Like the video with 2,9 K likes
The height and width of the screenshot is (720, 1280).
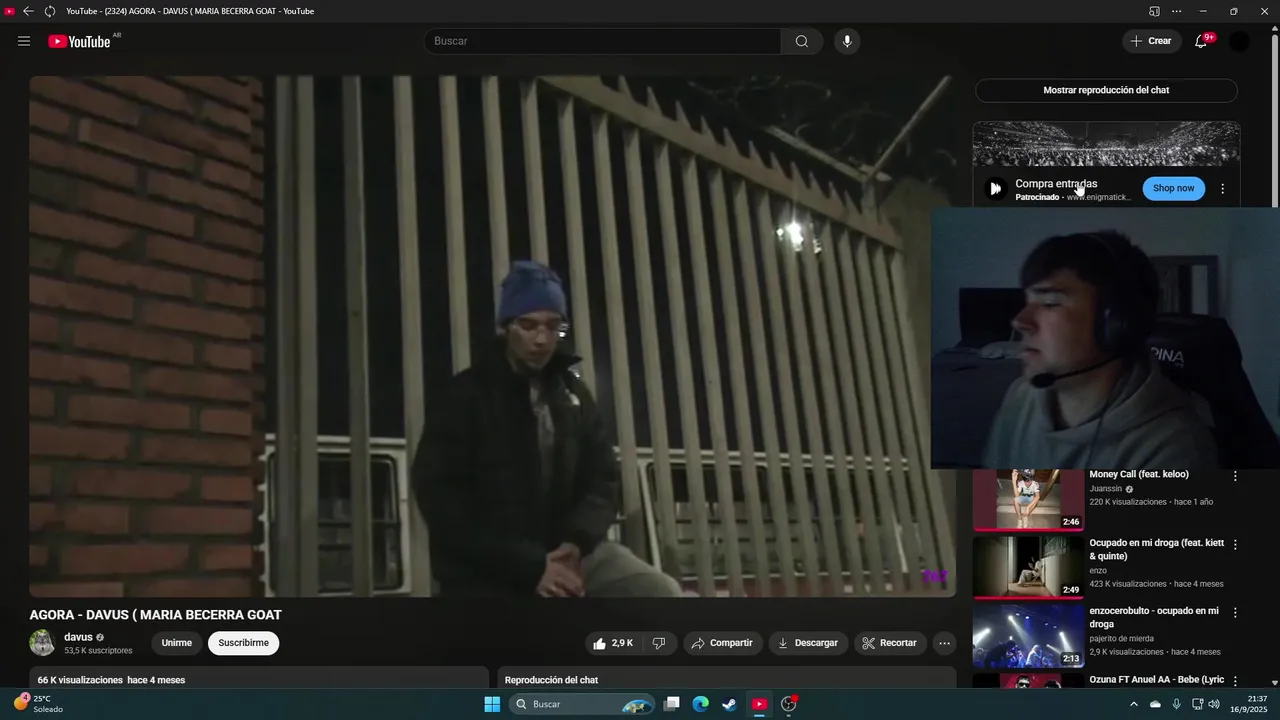(613, 643)
